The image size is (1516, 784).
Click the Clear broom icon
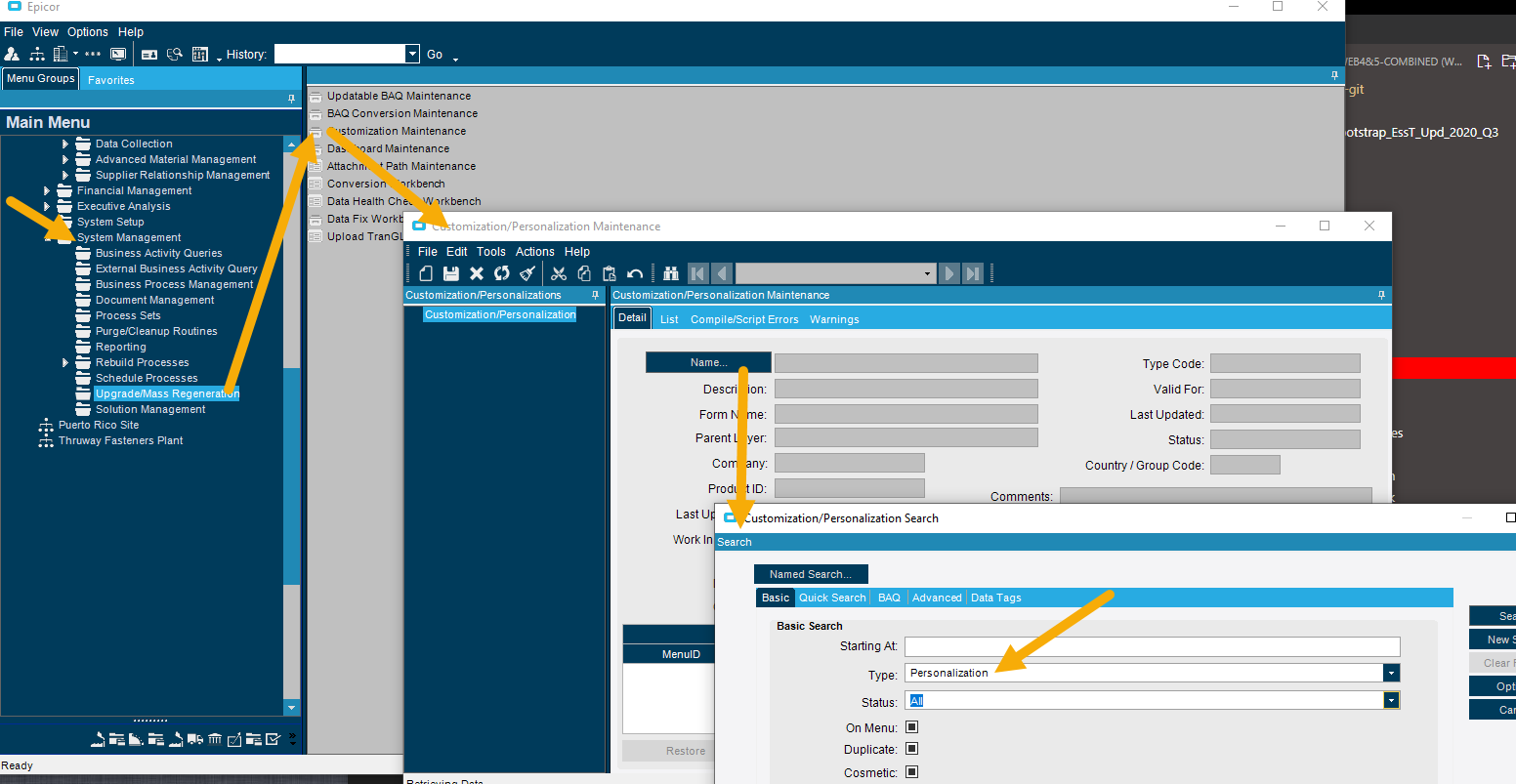tap(527, 273)
